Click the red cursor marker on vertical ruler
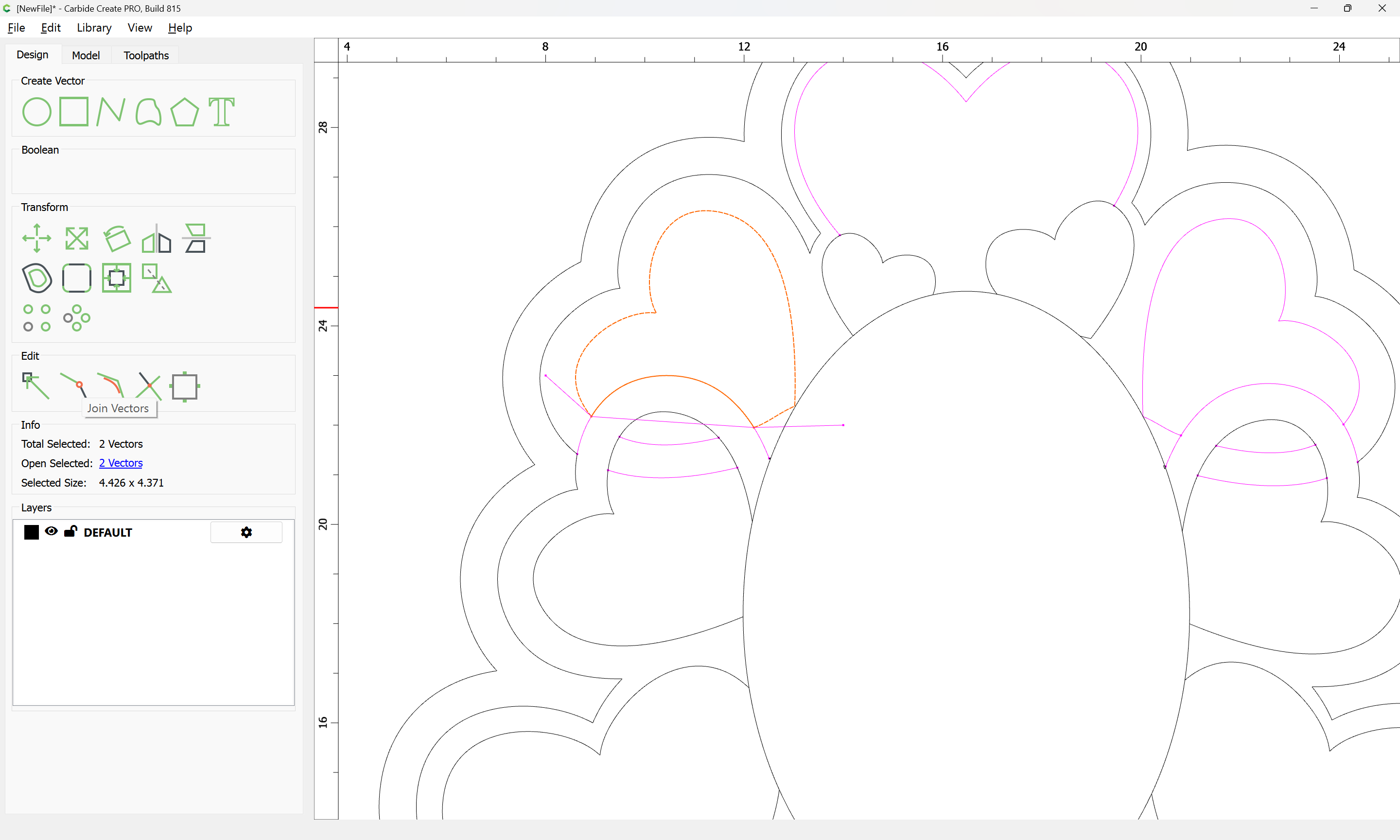 [x=326, y=307]
